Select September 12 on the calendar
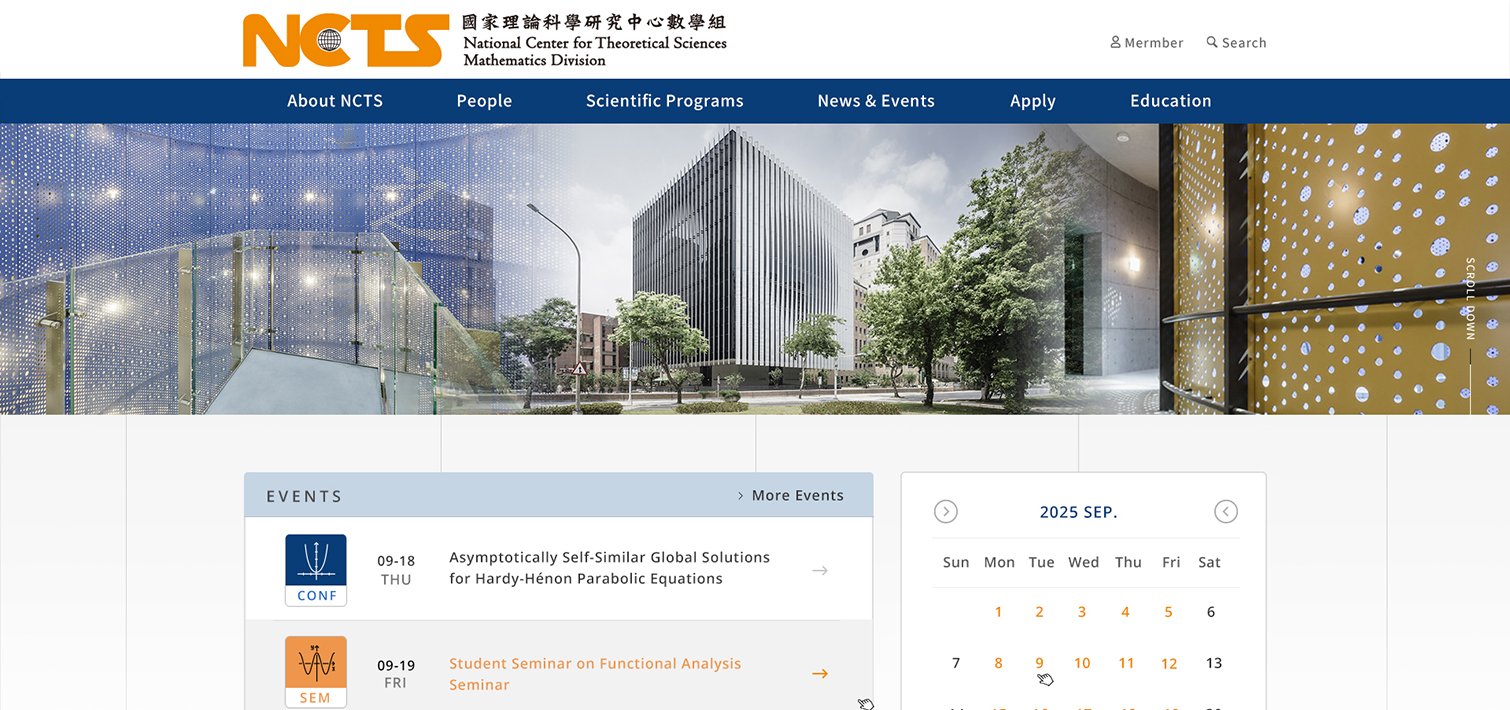This screenshot has height=710, width=1510. 1169,663
